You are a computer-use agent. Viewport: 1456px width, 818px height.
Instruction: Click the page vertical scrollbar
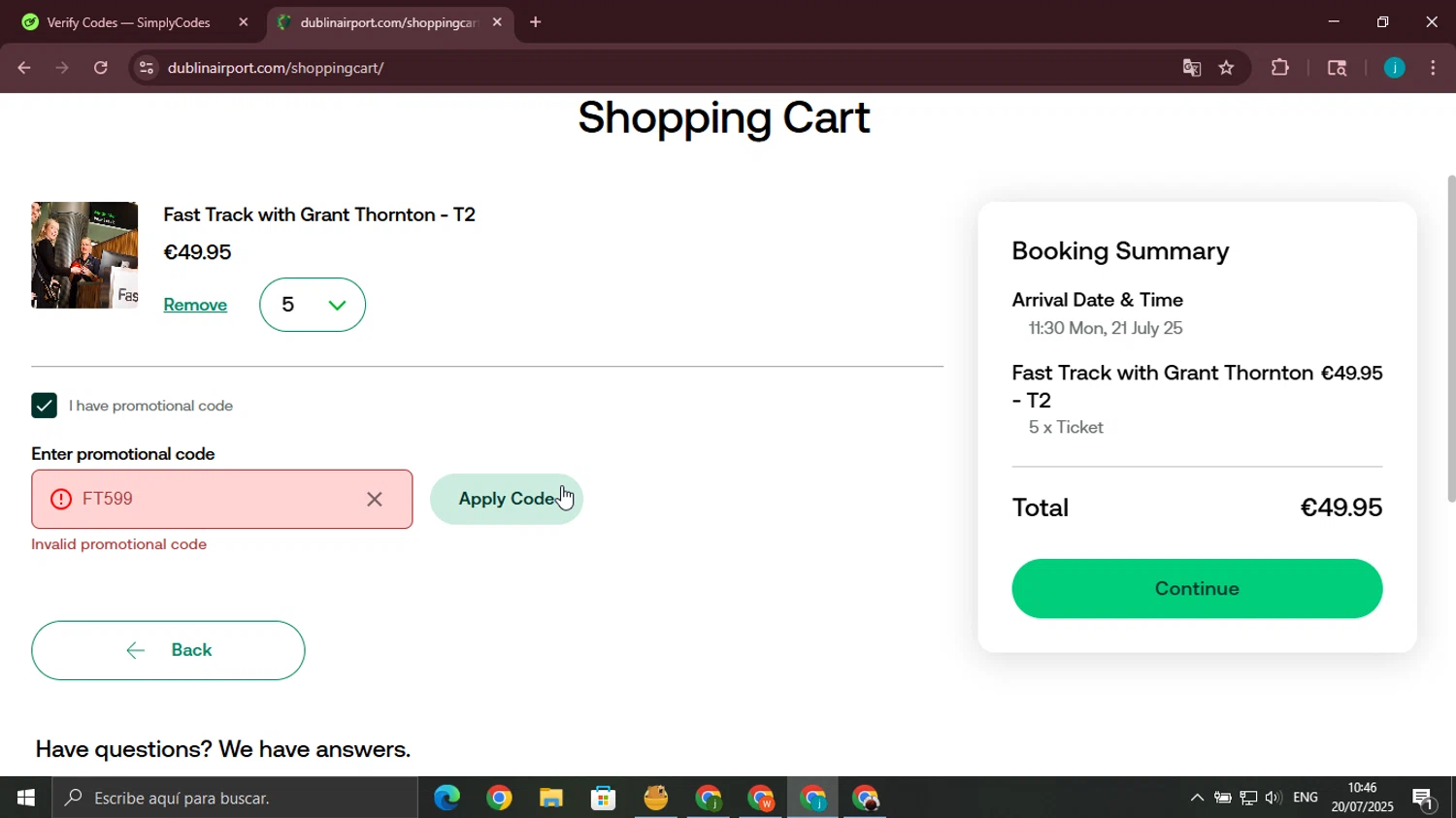(1451, 340)
